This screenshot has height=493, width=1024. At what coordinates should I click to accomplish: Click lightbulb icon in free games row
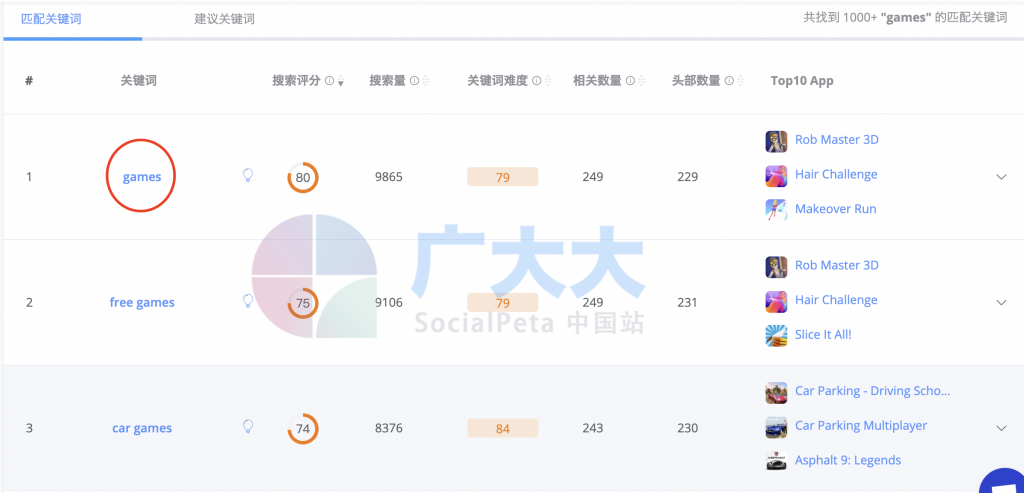[248, 301]
